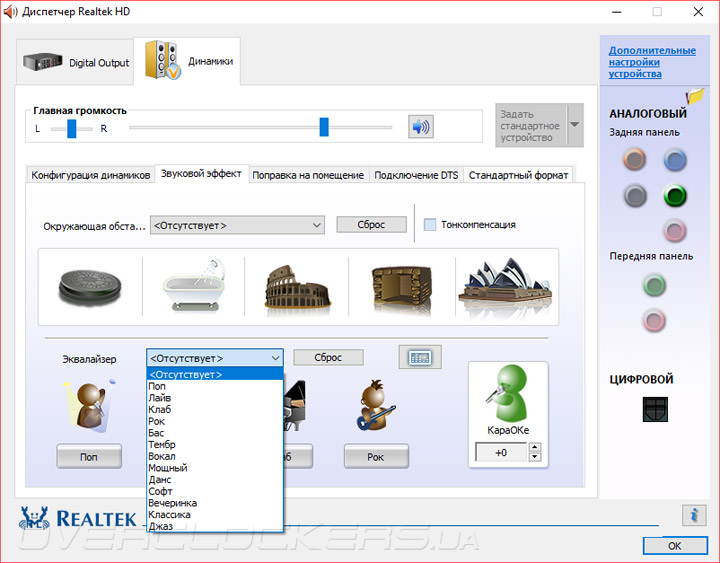The height and width of the screenshot is (563, 720).
Task: Click the gray rear panel jack
Action: point(635,196)
